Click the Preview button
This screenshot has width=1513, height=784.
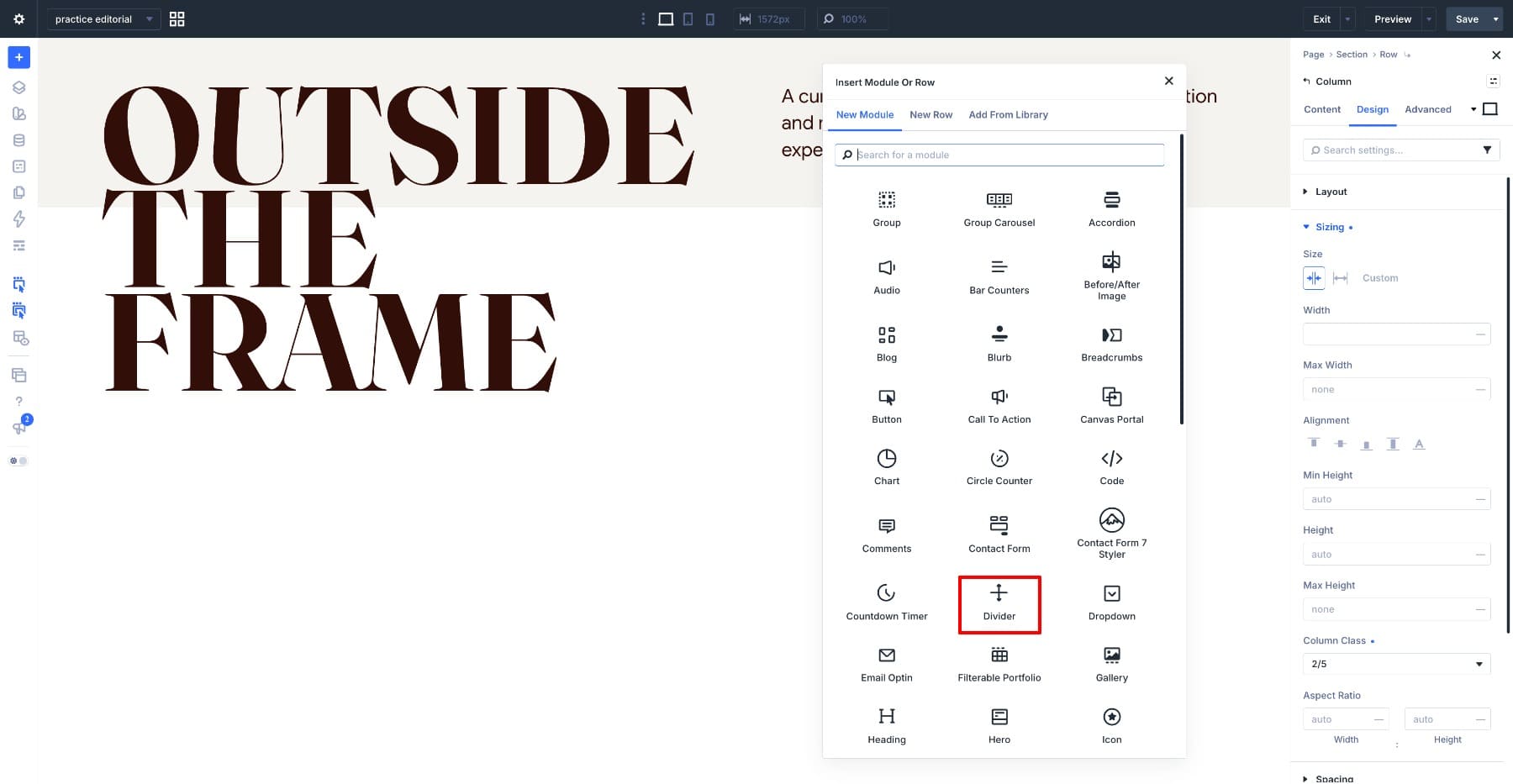pos(1393,18)
